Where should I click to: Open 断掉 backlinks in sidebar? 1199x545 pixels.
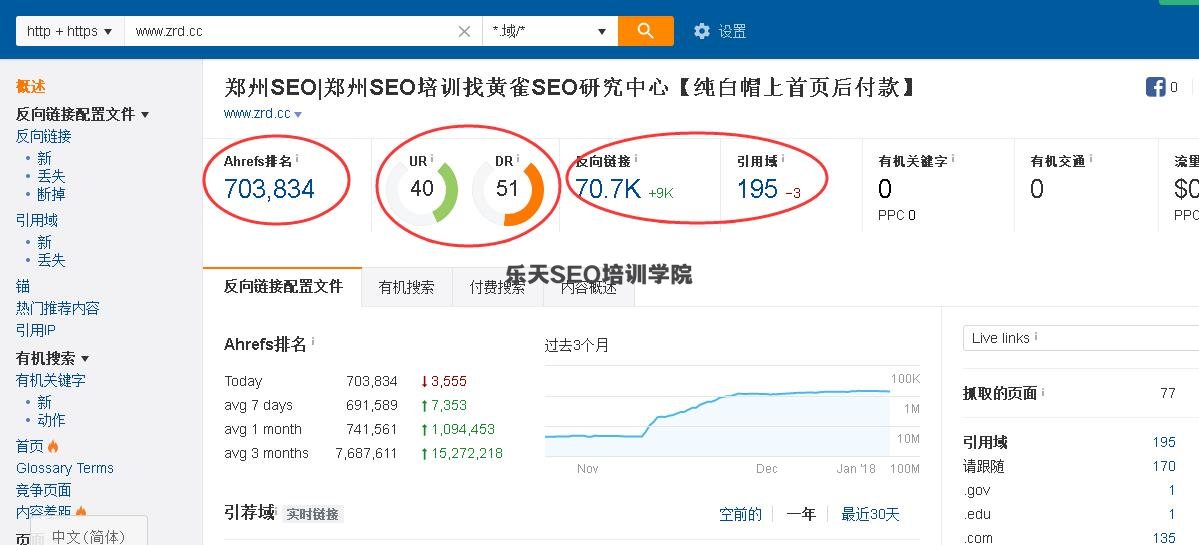pyautogui.click(x=51, y=194)
